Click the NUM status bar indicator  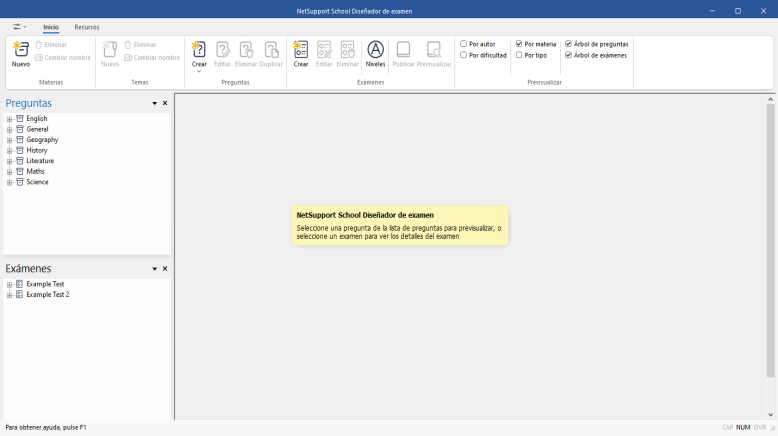coord(743,428)
